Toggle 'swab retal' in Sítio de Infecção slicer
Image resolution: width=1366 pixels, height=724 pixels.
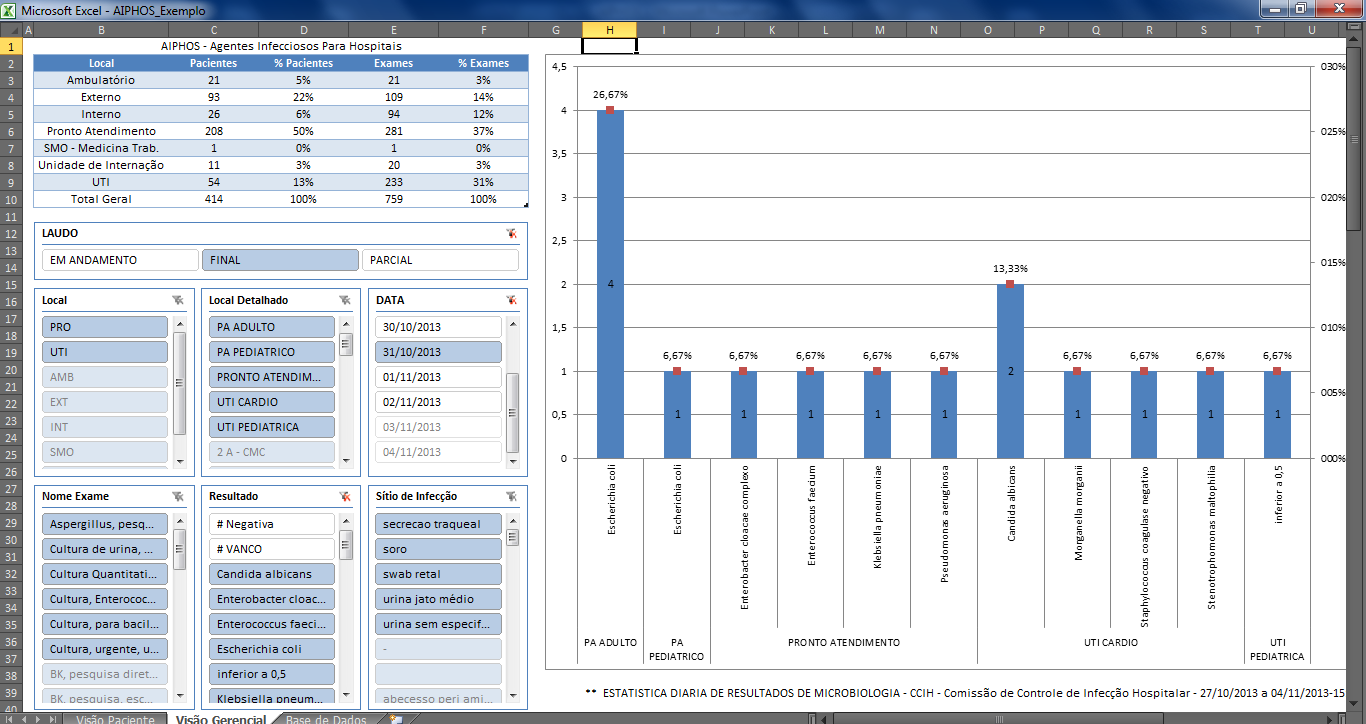point(438,574)
